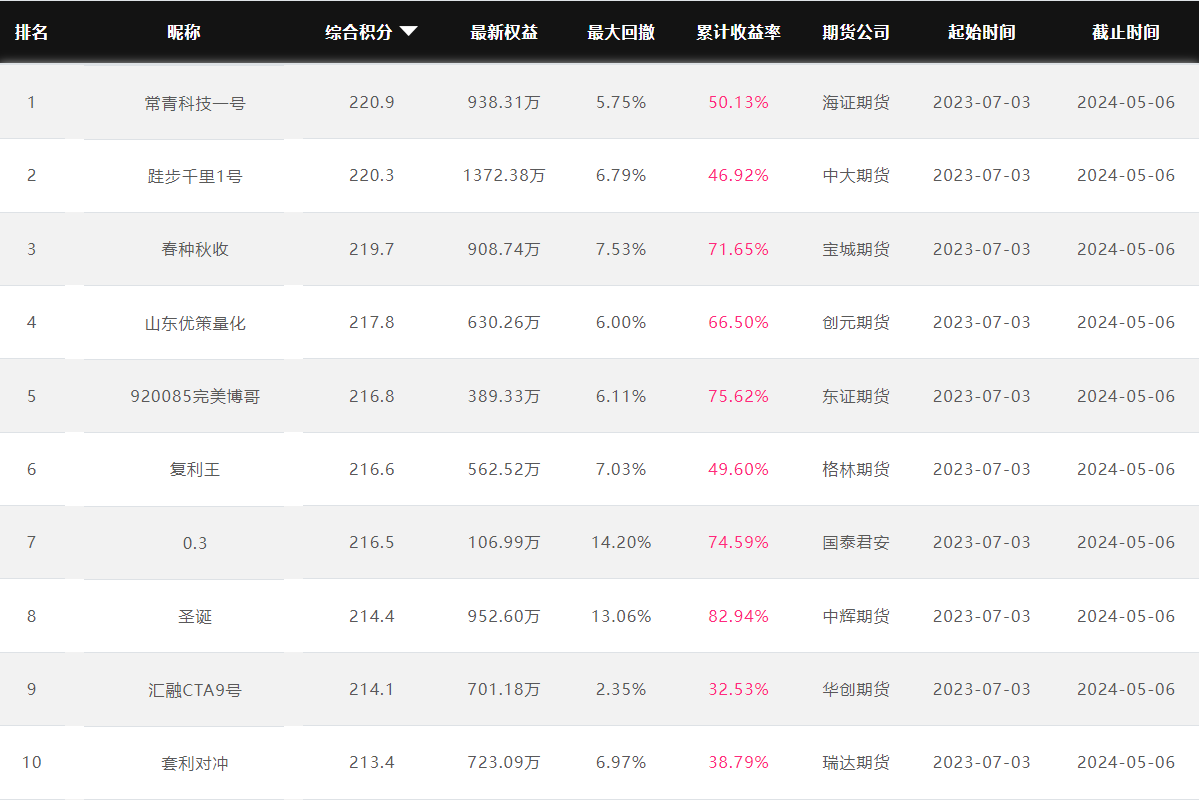Click the drawdown value 5.75%
This screenshot has height=800, width=1199.
coord(621,102)
